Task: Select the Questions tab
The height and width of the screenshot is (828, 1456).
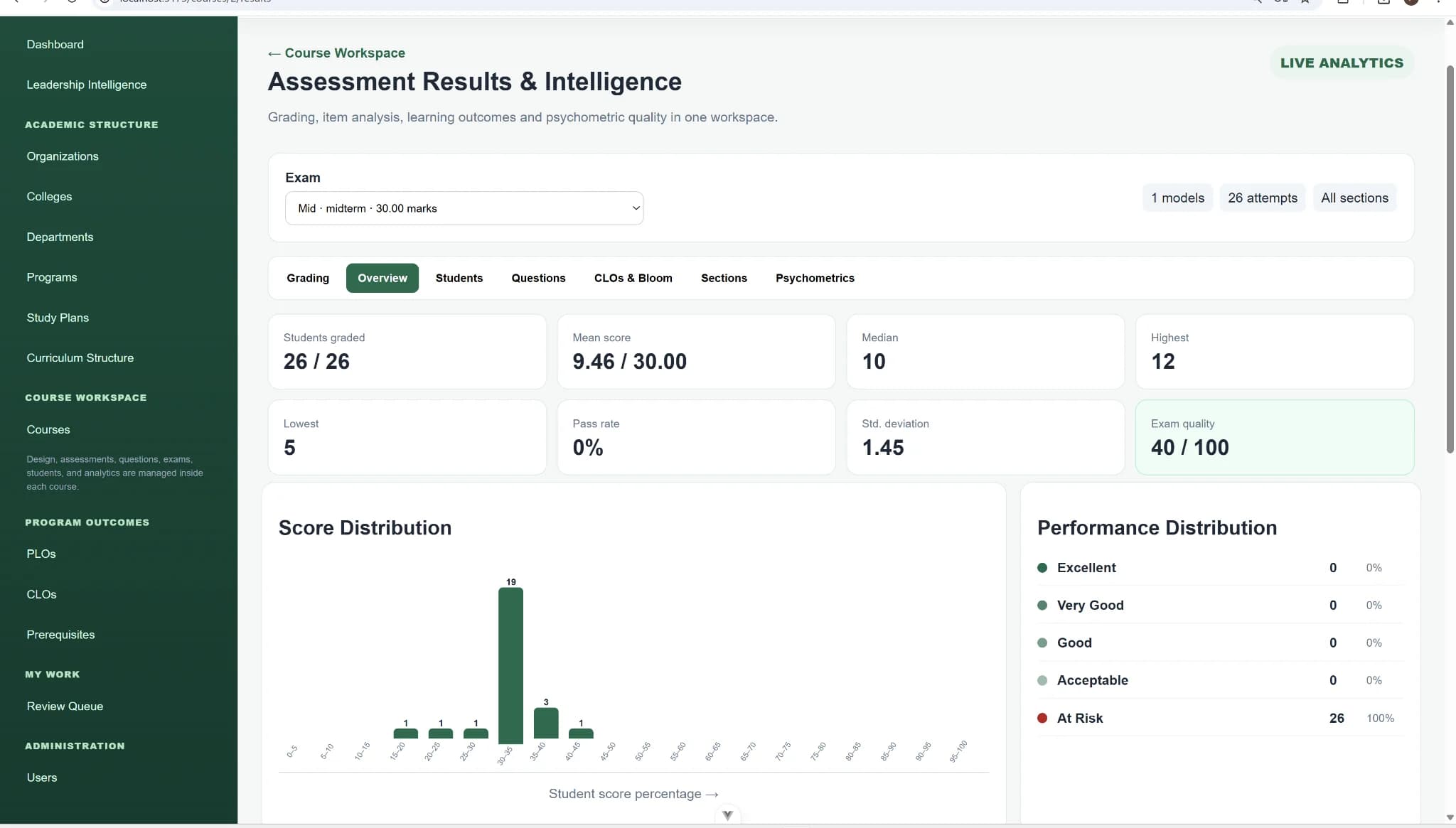Action: coord(538,278)
